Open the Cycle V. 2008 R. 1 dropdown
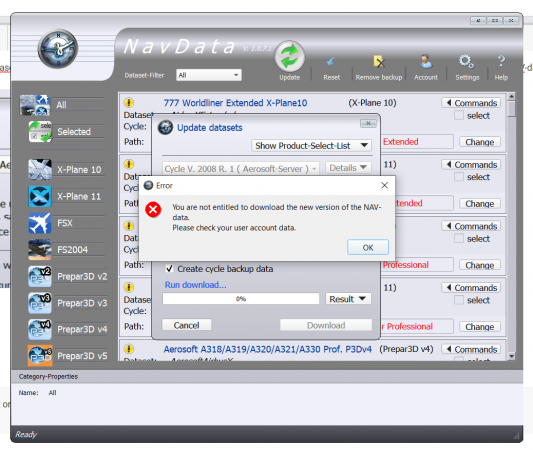The width and height of the screenshot is (533, 450). pyautogui.click(x=241, y=169)
